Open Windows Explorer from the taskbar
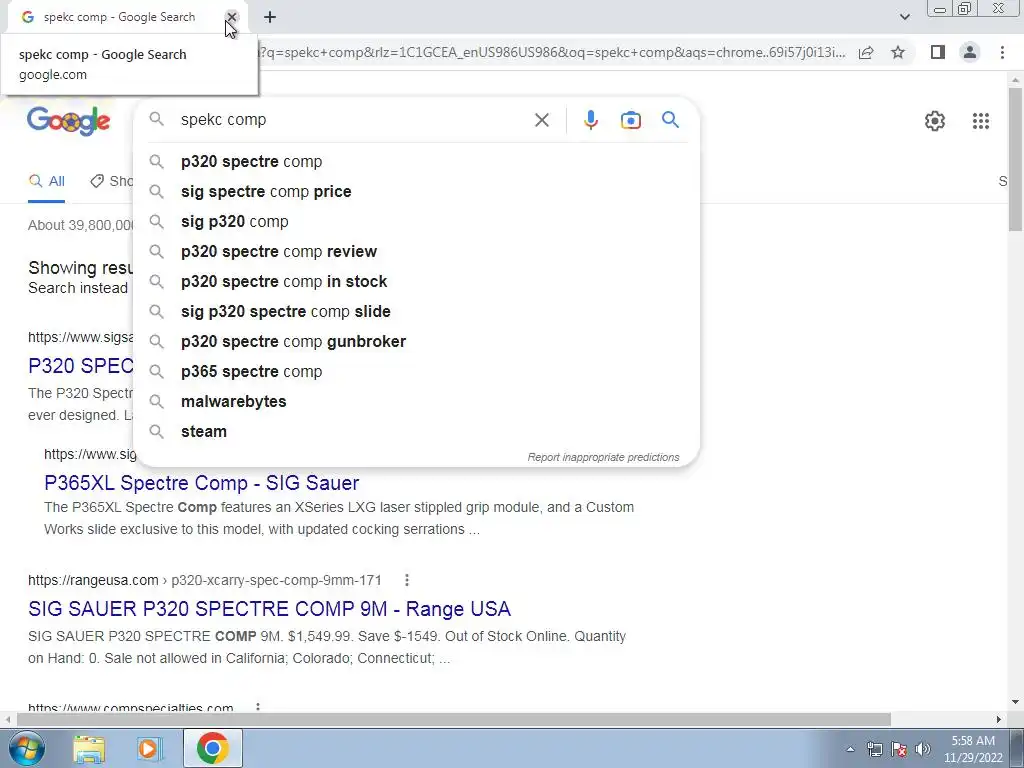 pyautogui.click(x=89, y=748)
